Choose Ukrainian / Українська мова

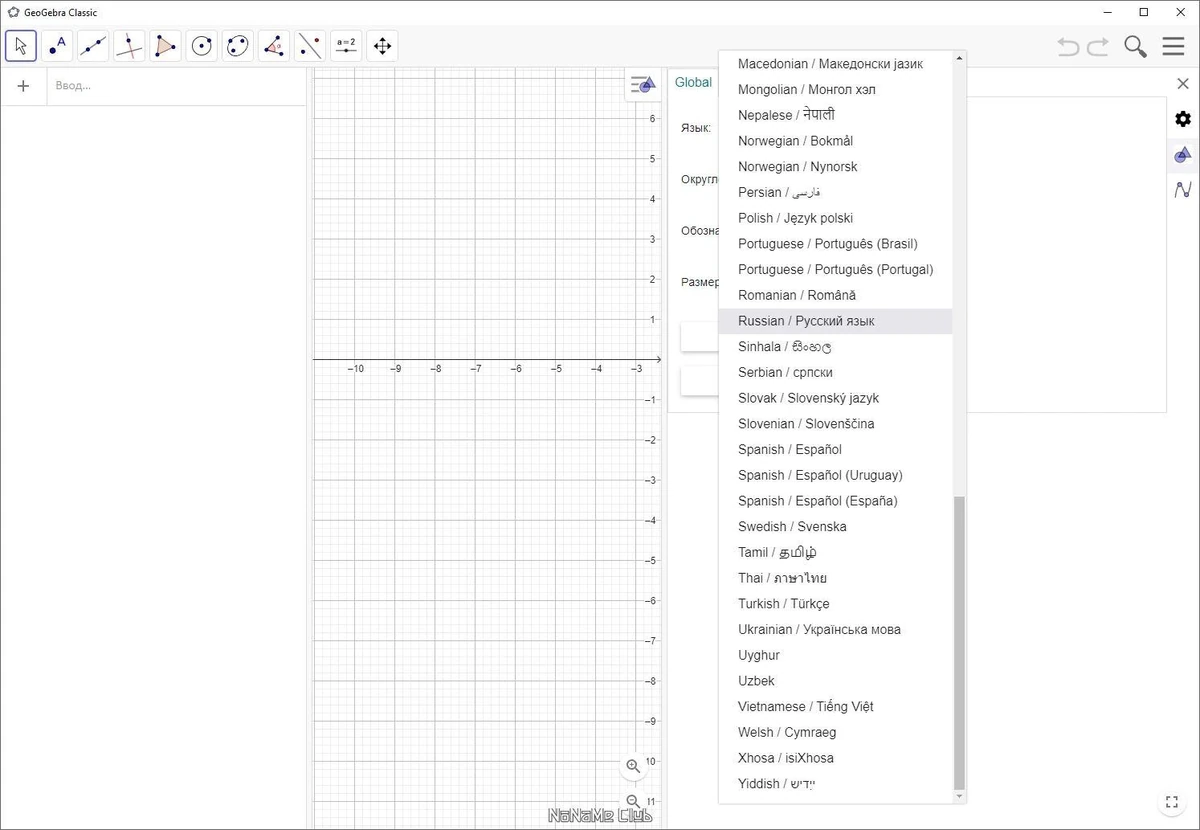835,630
